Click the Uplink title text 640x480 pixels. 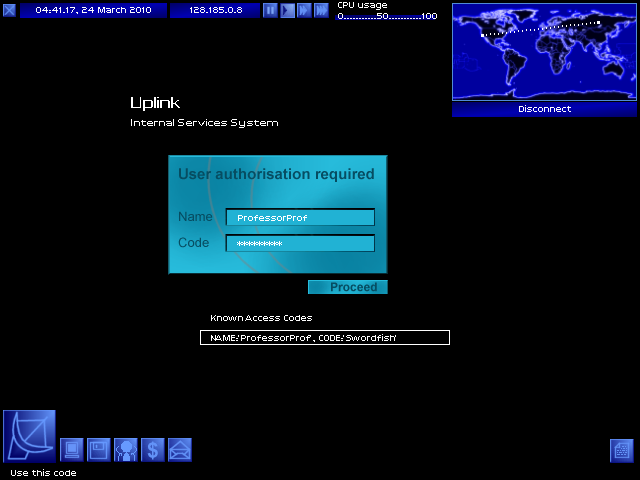(155, 103)
